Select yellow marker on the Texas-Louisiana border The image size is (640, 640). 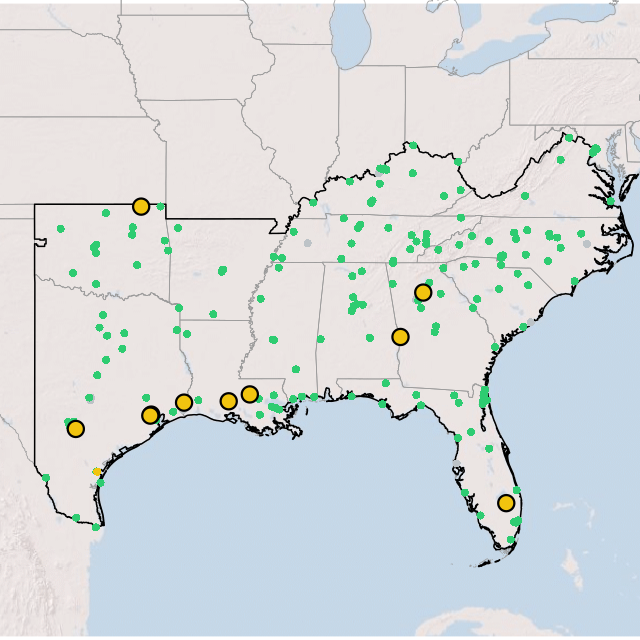click(x=184, y=403)
